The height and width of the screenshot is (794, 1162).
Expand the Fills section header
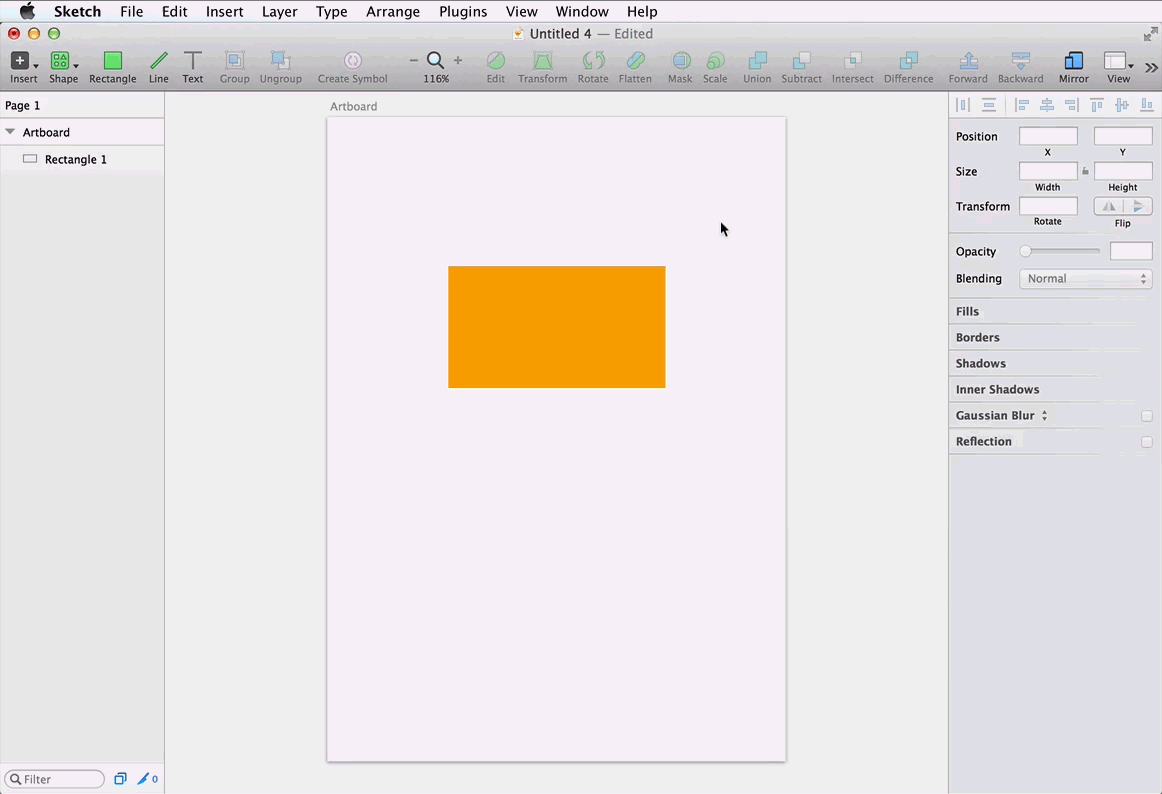click(x=967, y=312)
